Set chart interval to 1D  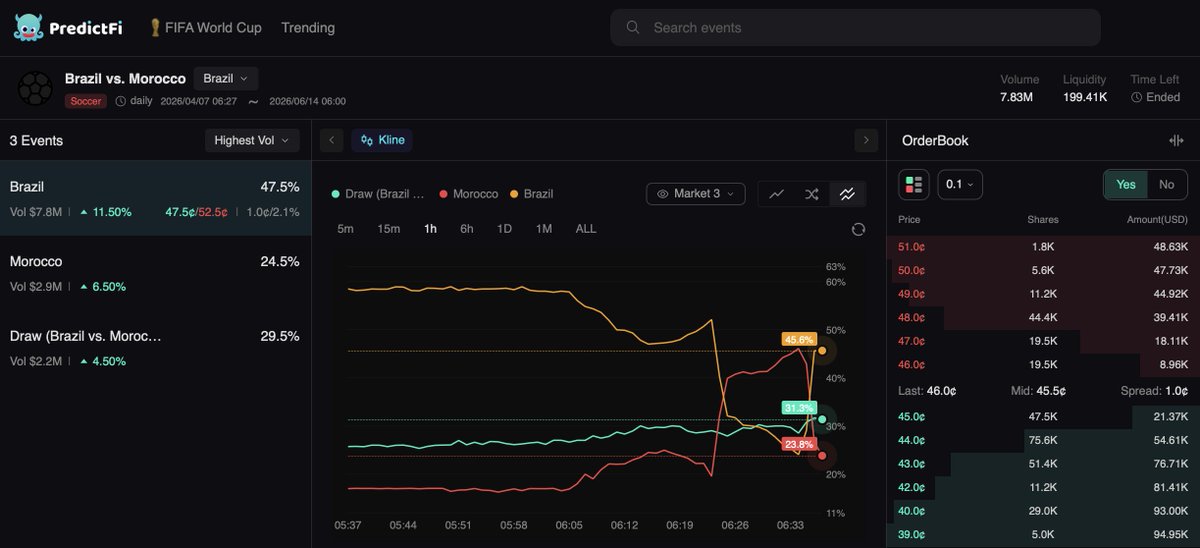tap(505, 229)
